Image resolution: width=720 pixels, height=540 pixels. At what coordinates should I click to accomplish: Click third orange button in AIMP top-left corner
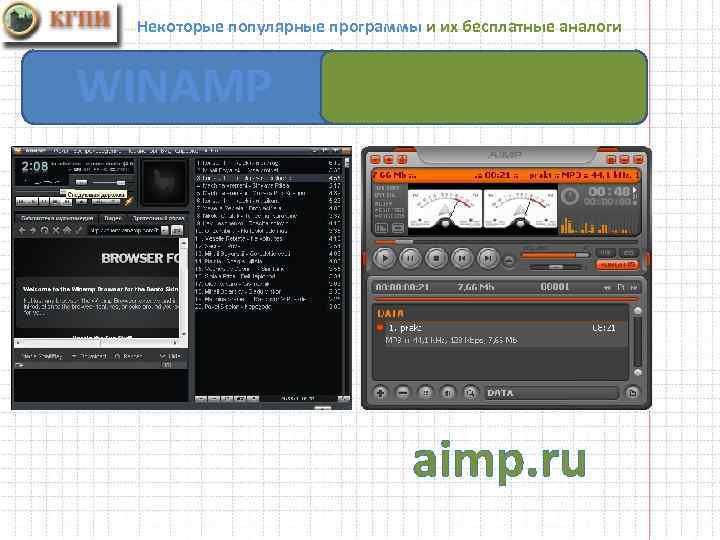(x=403, y=159)
